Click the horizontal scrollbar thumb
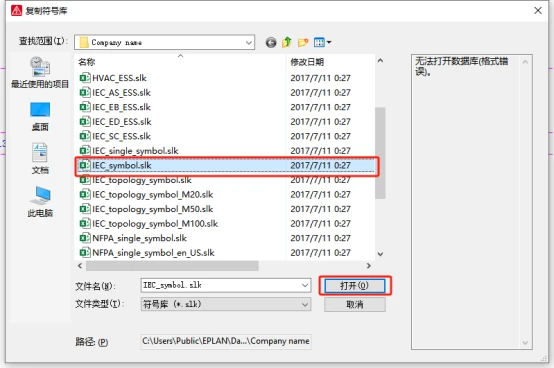554x368 pixels. (x=172, y=266)
